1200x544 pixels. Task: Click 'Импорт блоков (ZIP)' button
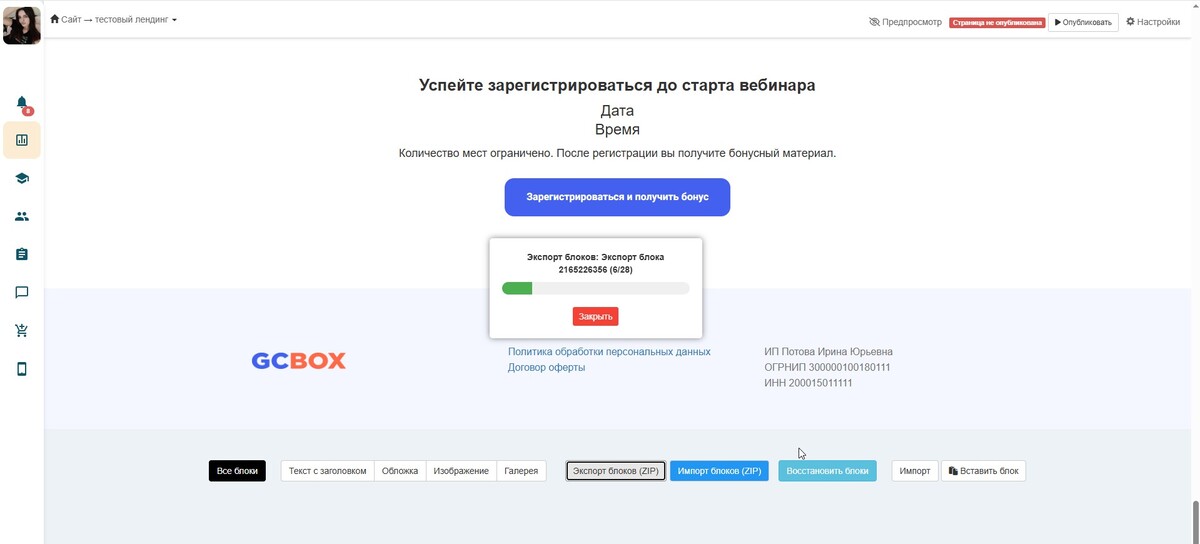coord(719,471)
